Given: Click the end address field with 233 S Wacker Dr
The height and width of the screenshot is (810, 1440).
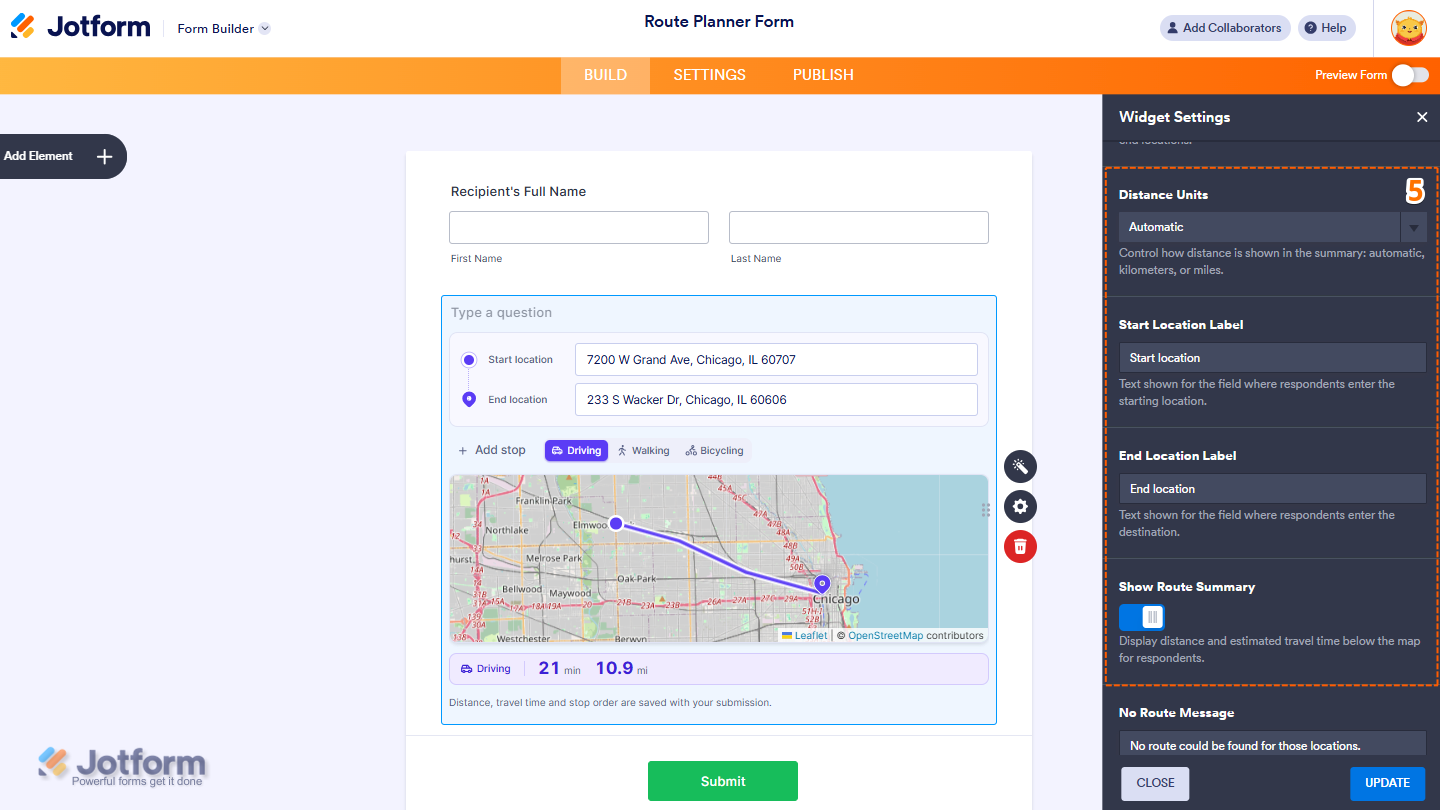Looking at the screenshot, I should (776, 400).
